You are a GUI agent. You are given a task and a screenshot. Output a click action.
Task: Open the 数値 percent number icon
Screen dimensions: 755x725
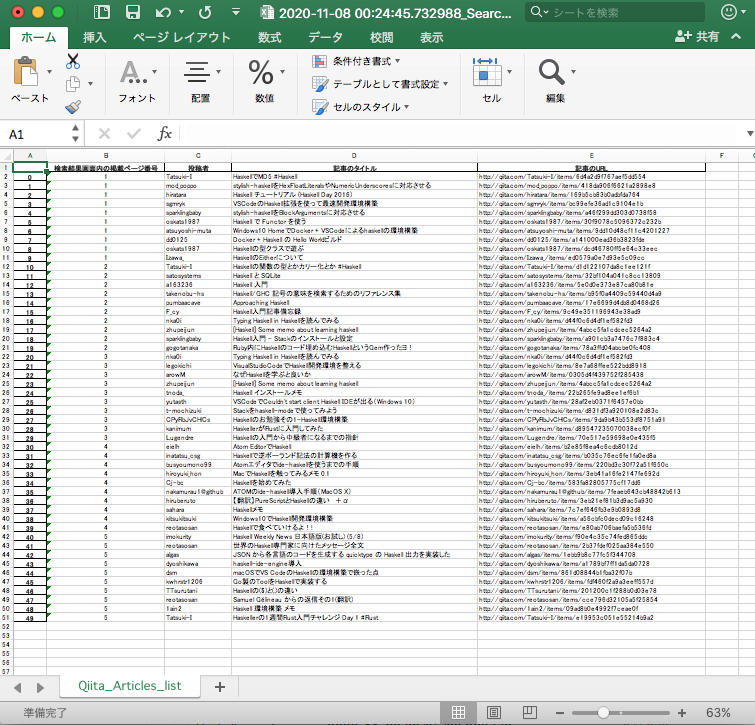260,72
